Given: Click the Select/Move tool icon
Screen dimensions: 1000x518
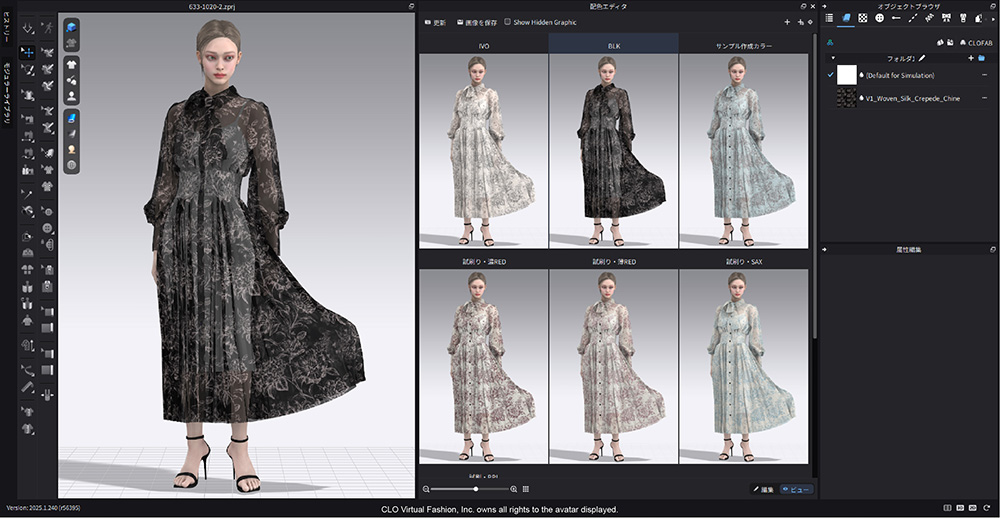Looking at the screenshot, I should [x=27, y=51].
